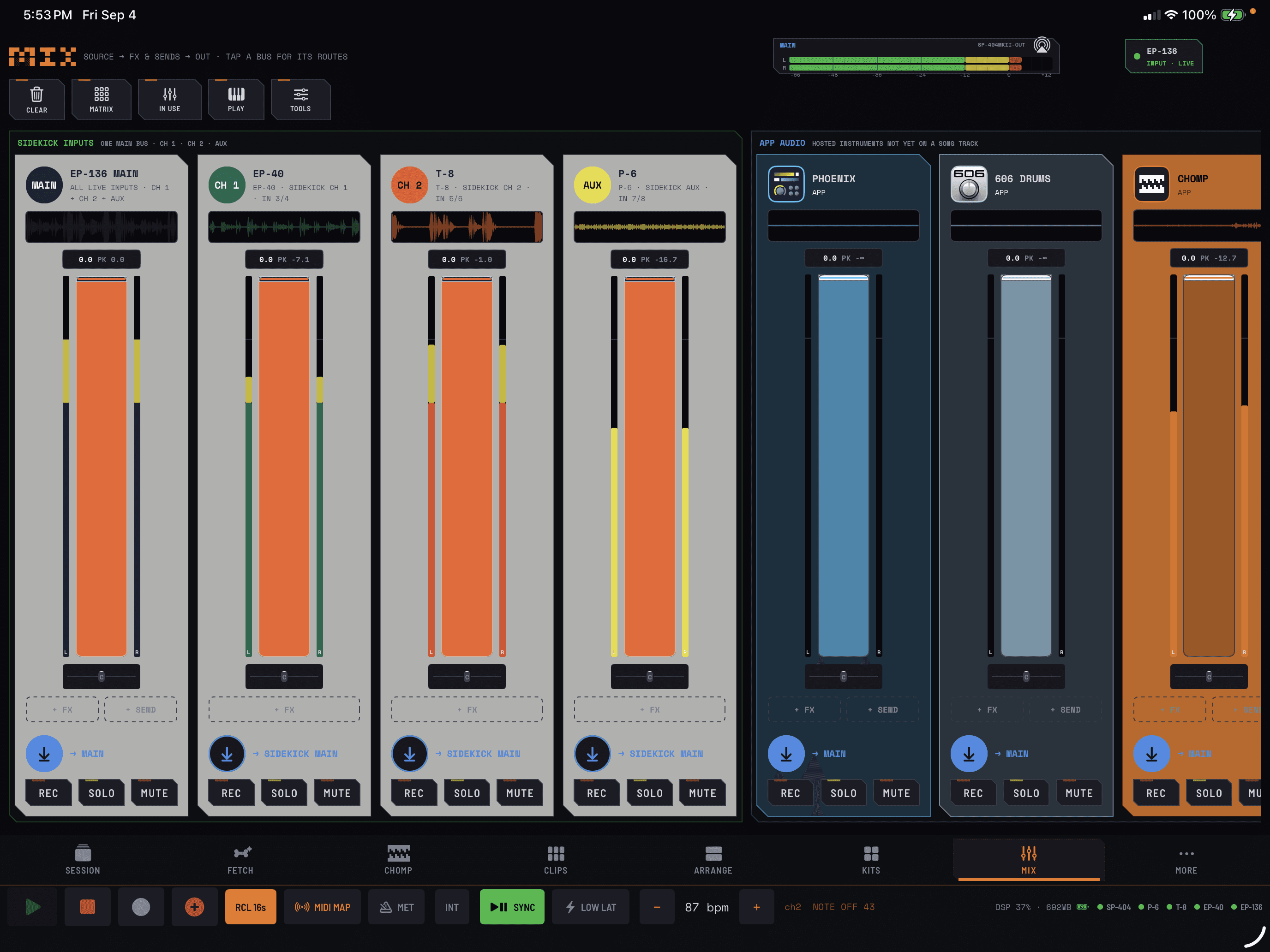Image resolution: width=1270 pixels, height=952 pixels.
Task: Increase tempo with plus button
Action: 756,907
